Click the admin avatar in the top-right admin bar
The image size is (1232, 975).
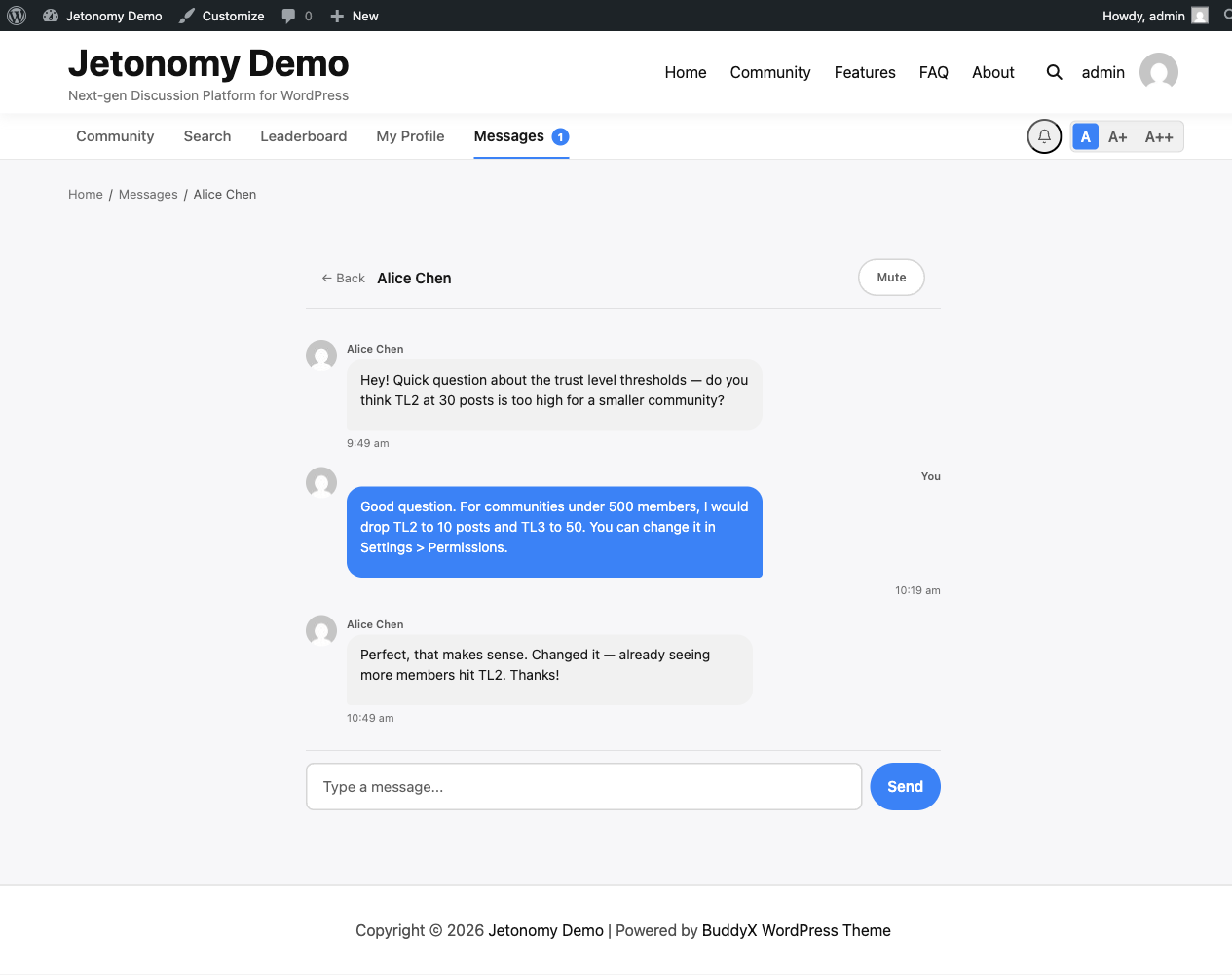[1200, 15]
